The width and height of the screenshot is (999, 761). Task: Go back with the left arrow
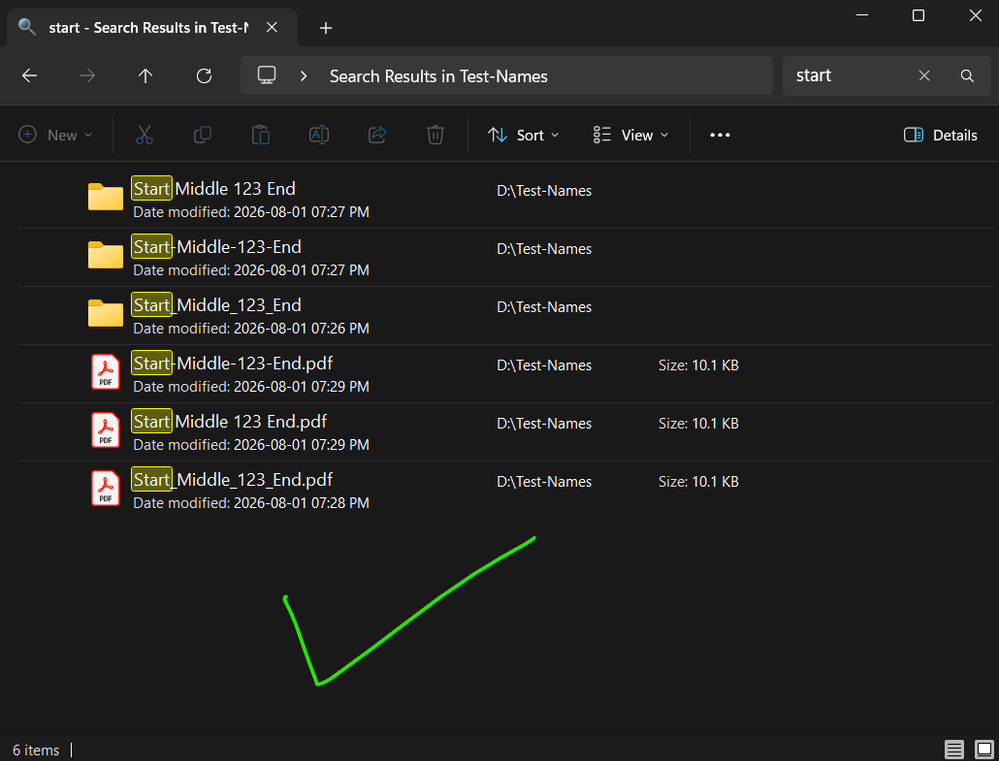pyautogui.click(x=29, y=76)
